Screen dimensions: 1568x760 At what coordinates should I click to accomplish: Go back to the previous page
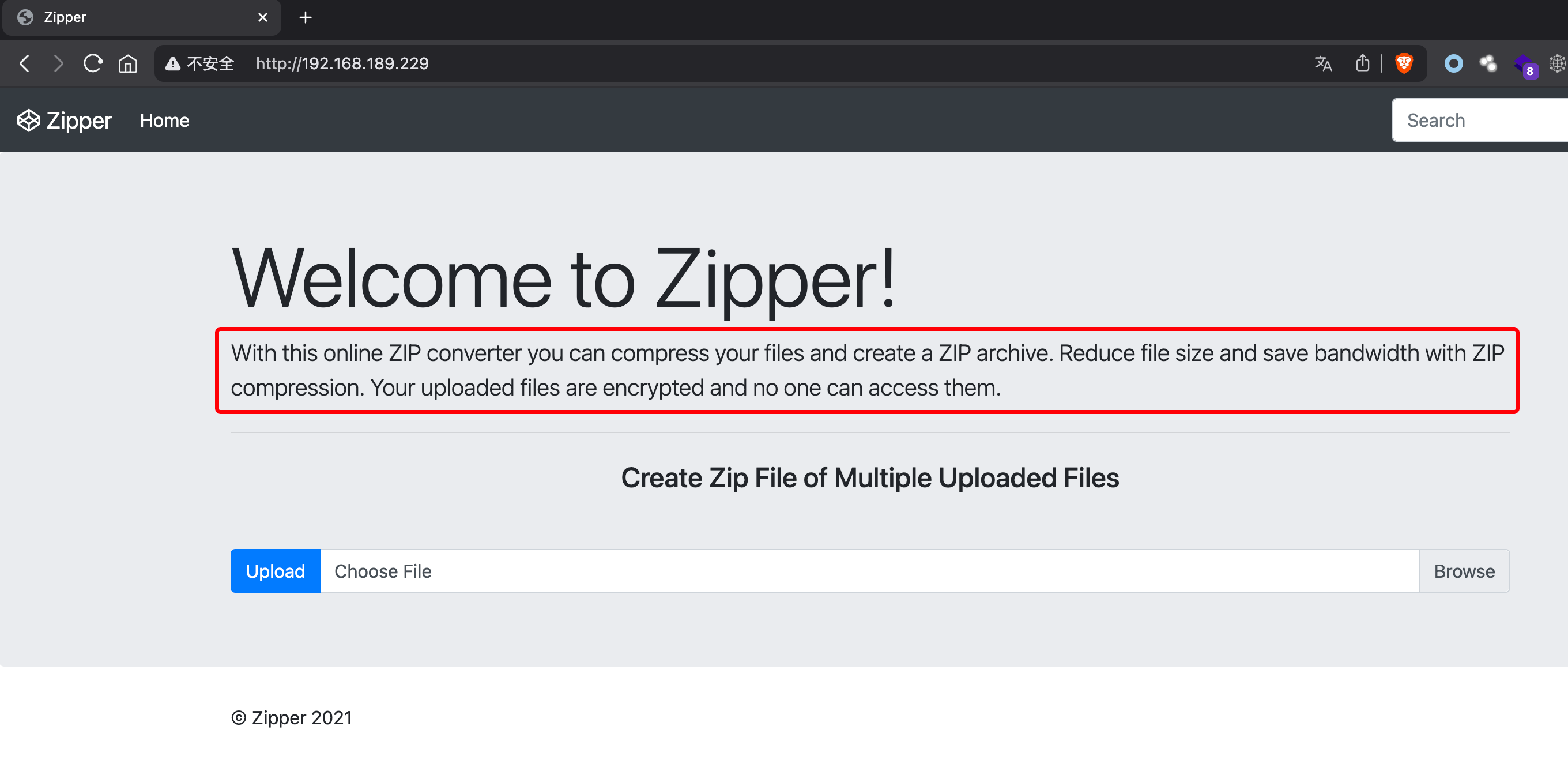coord(25,63)
